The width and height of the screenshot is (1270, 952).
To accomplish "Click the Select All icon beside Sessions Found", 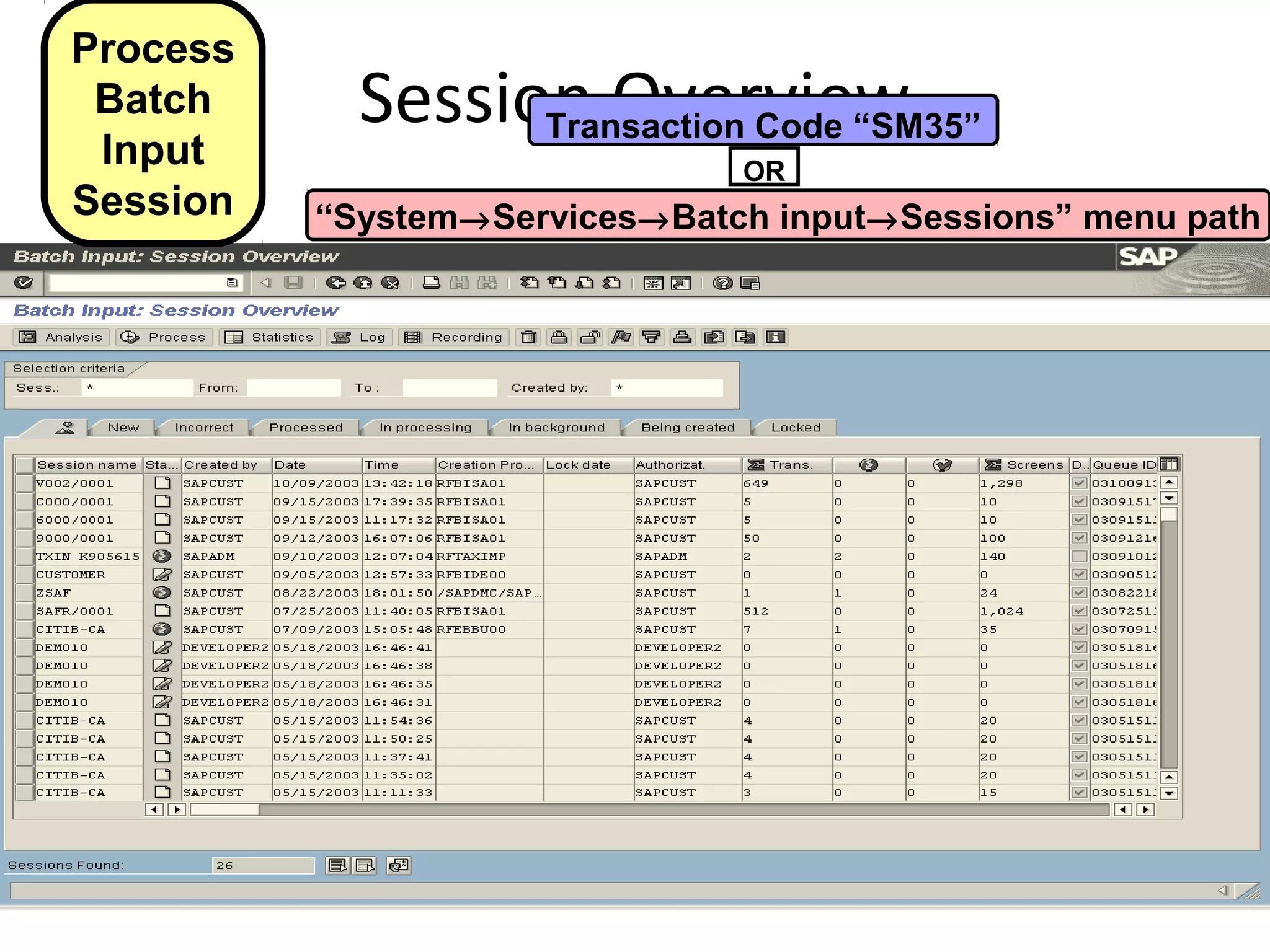I will pyautogui.click(x=337, y=865).
